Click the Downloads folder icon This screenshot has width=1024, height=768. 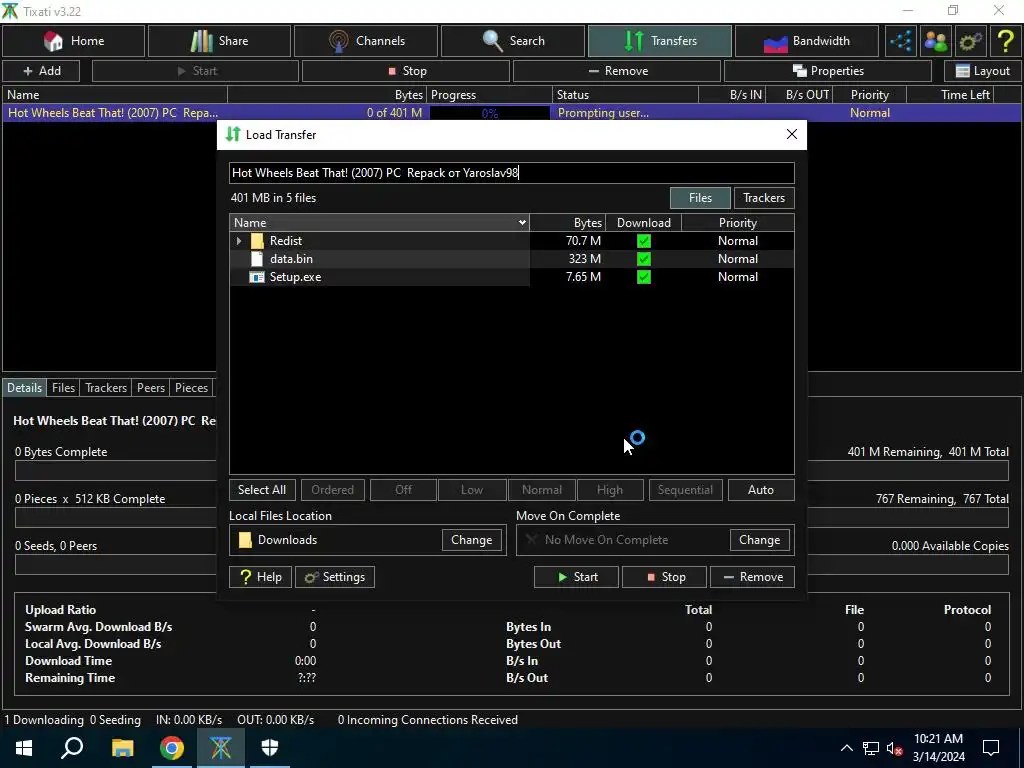click(245, 540)
